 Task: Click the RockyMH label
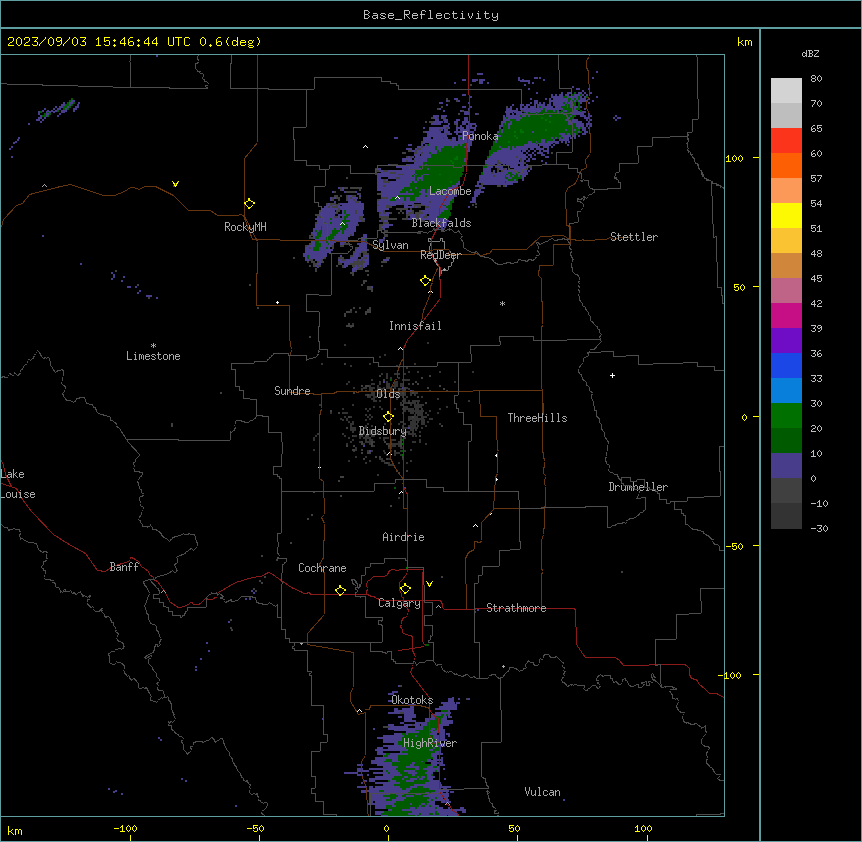tap(245, 227)
